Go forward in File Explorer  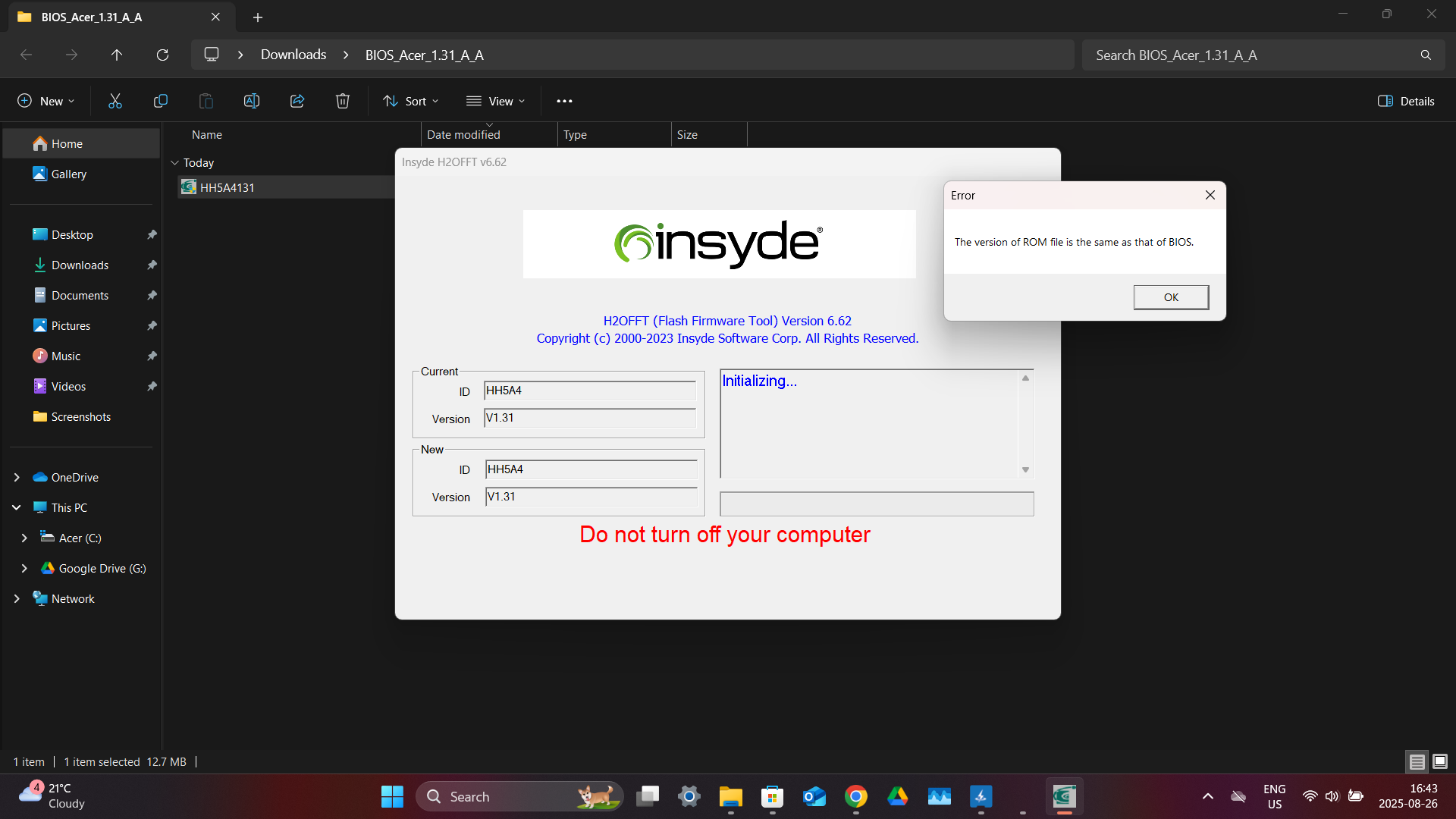(71, 55)
